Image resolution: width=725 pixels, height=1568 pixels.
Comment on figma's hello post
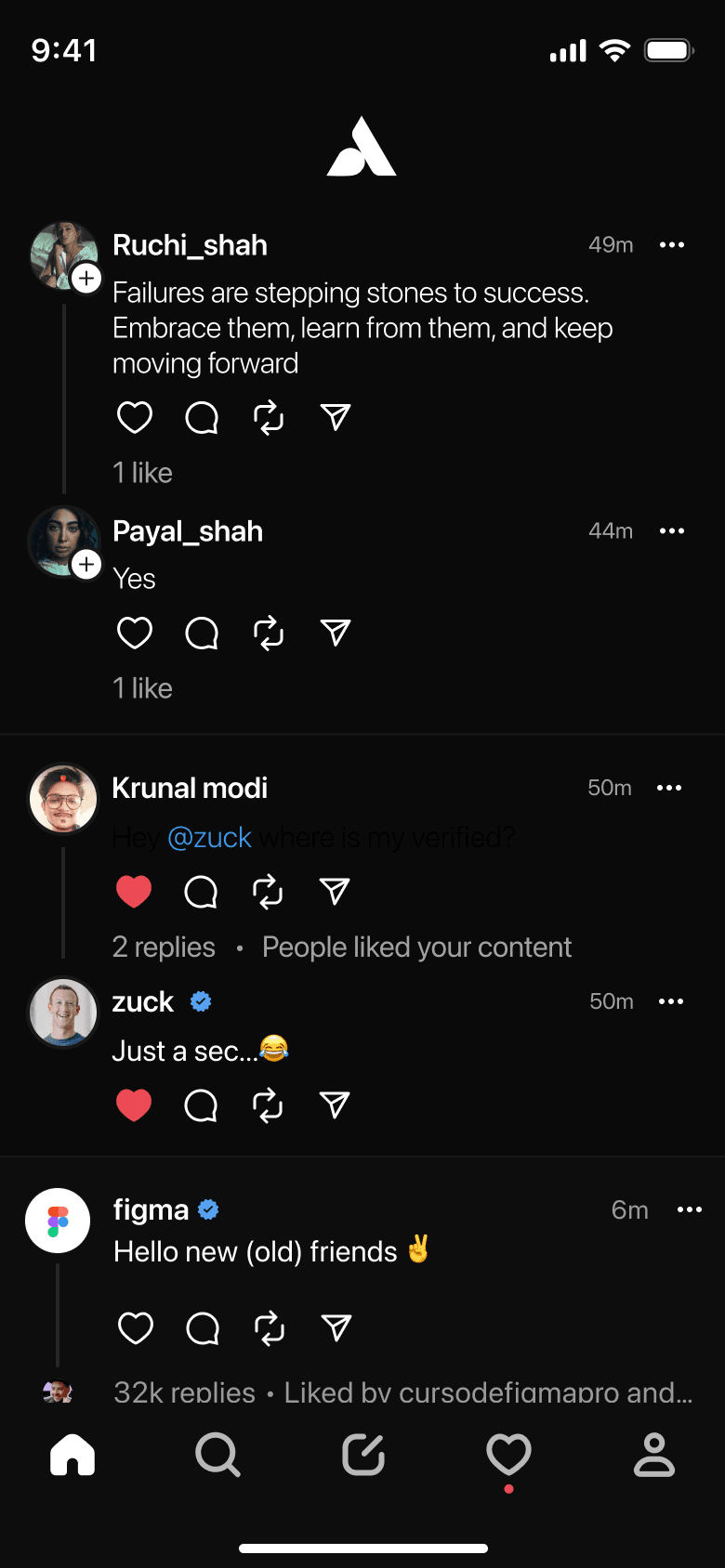pos(203,1328)
